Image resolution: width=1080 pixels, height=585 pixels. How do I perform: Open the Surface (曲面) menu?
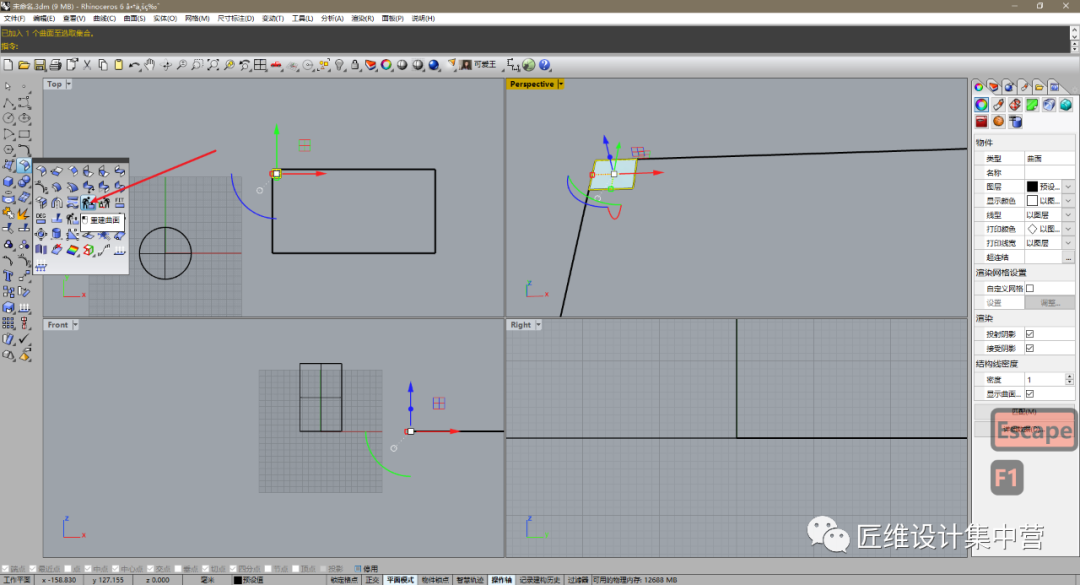coord(134,19)
